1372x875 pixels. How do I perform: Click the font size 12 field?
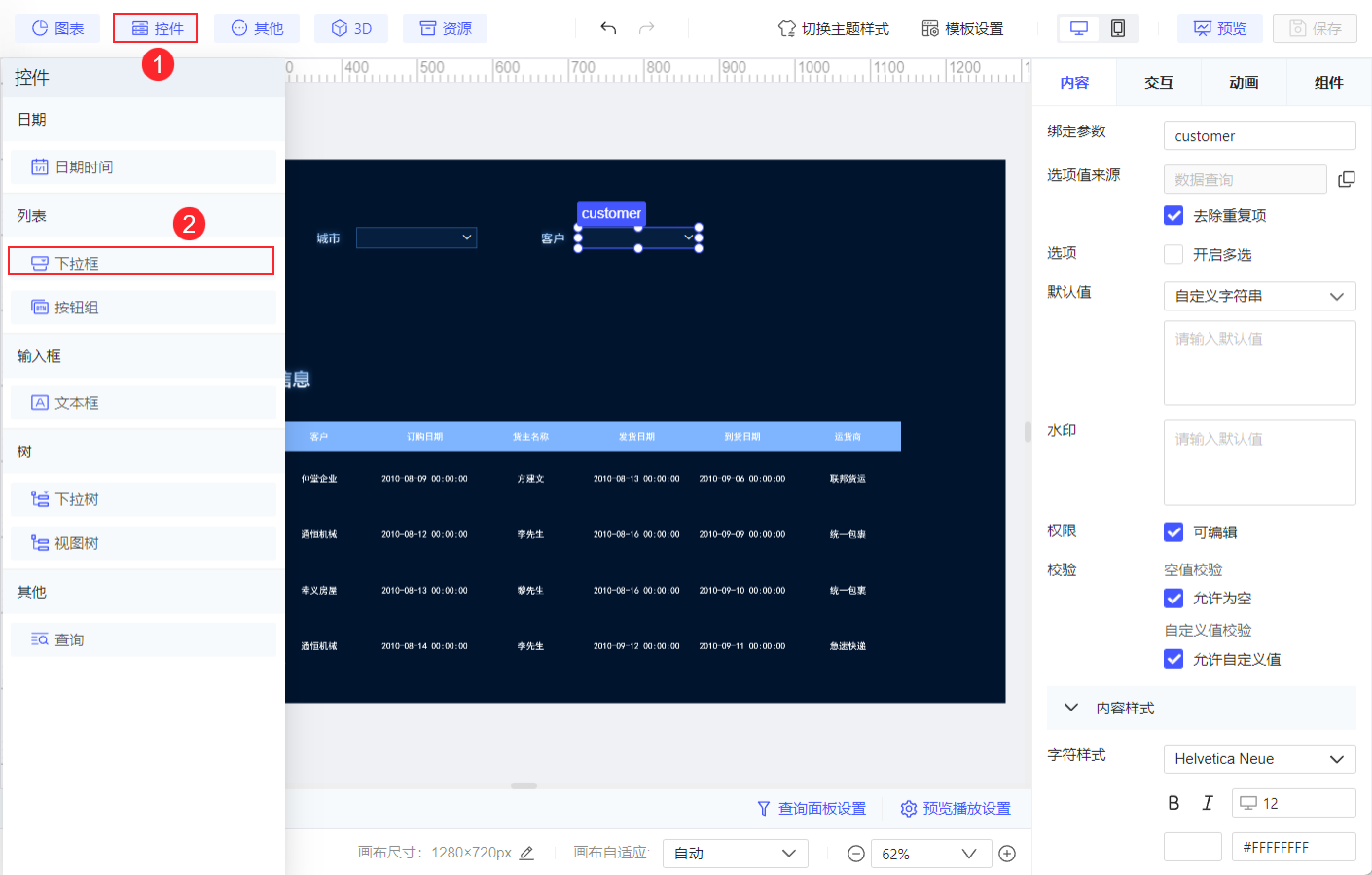(x=1293, y=803)
